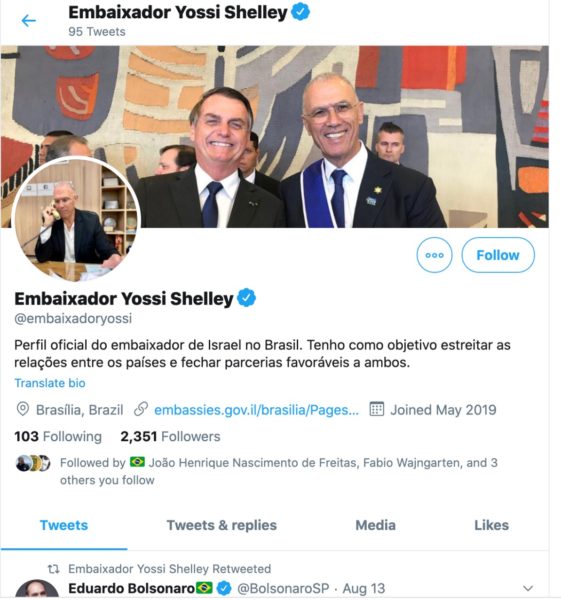Open the embassies.gov.il website link

(256, 410)
